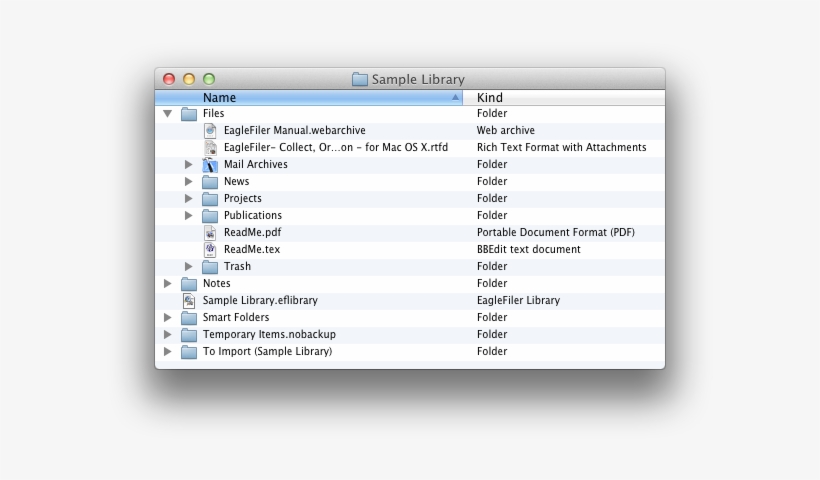
Task: Expand the Temporary Items.nobackup folder
Action: pyautogui.click(x=167, y=335)
